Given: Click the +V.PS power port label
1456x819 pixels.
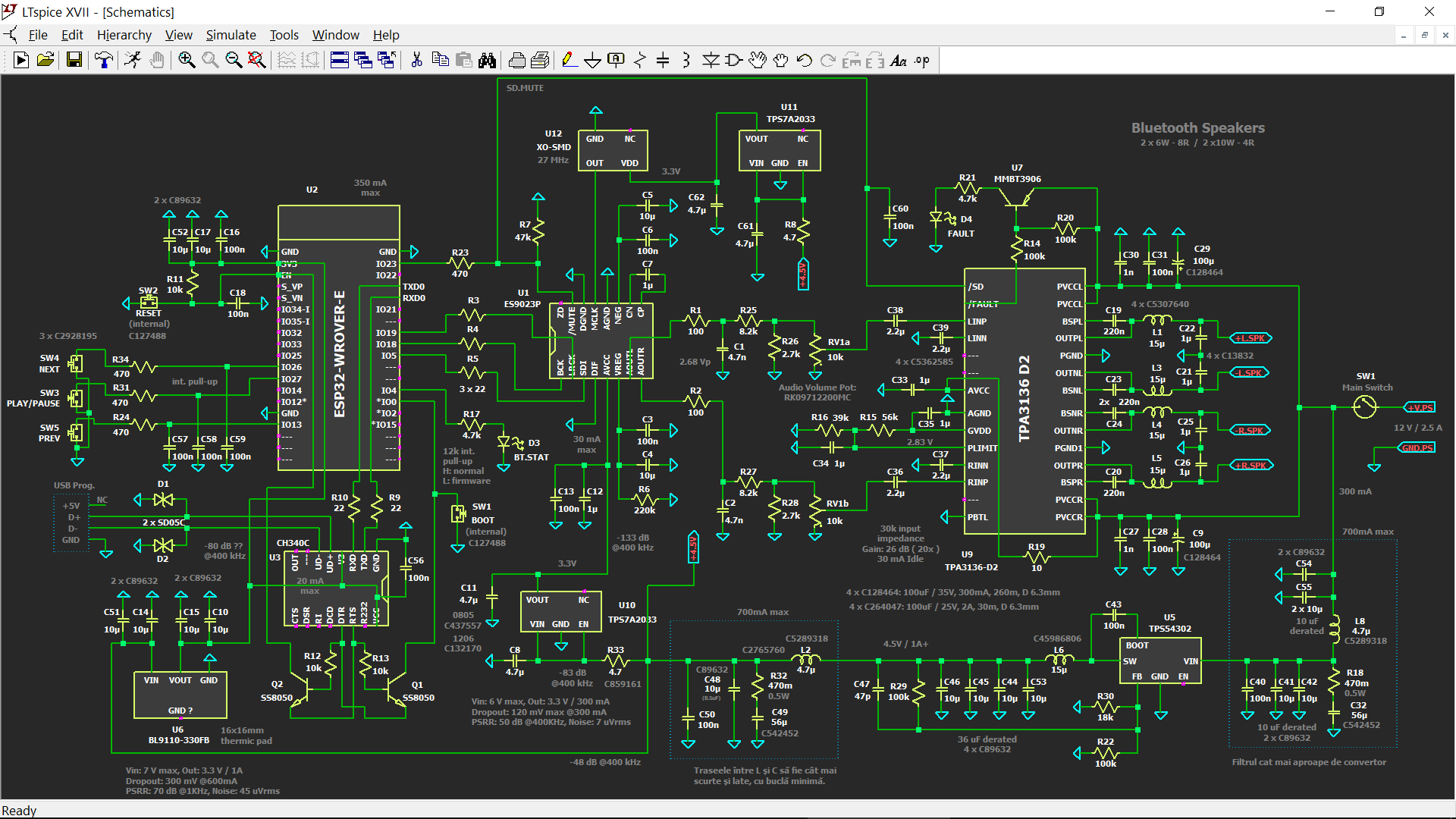Looking at the screenshot, I should [x=1419, y=407].
